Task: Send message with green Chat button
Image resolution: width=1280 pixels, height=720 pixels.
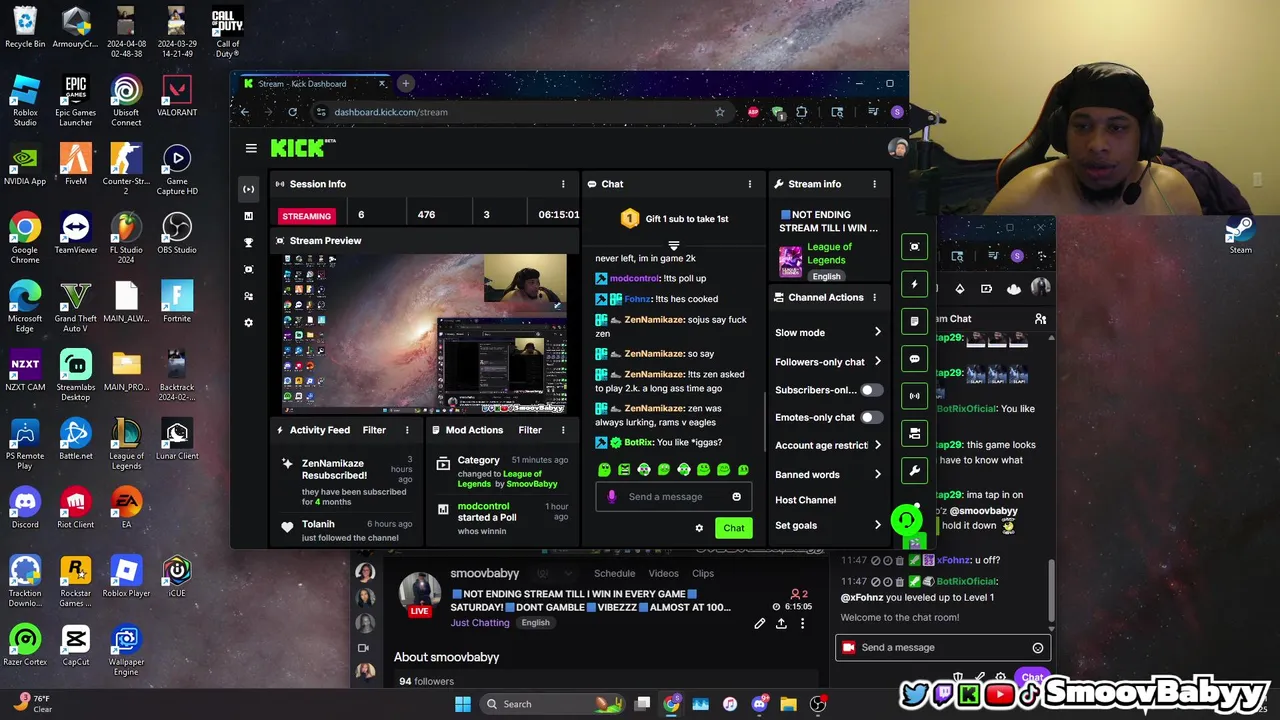Action: 734,528
